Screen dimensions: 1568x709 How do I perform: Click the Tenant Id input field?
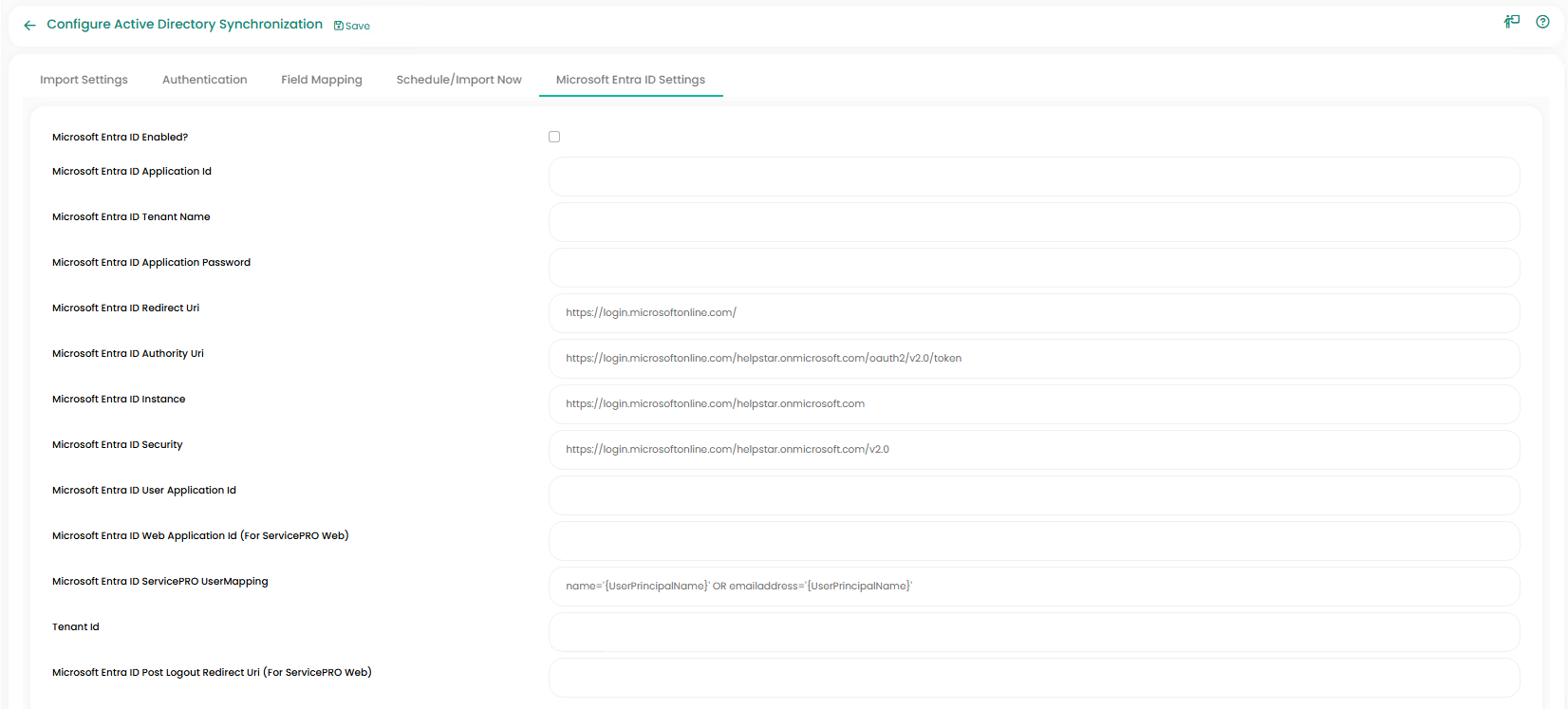click(x=1034, y=632)
